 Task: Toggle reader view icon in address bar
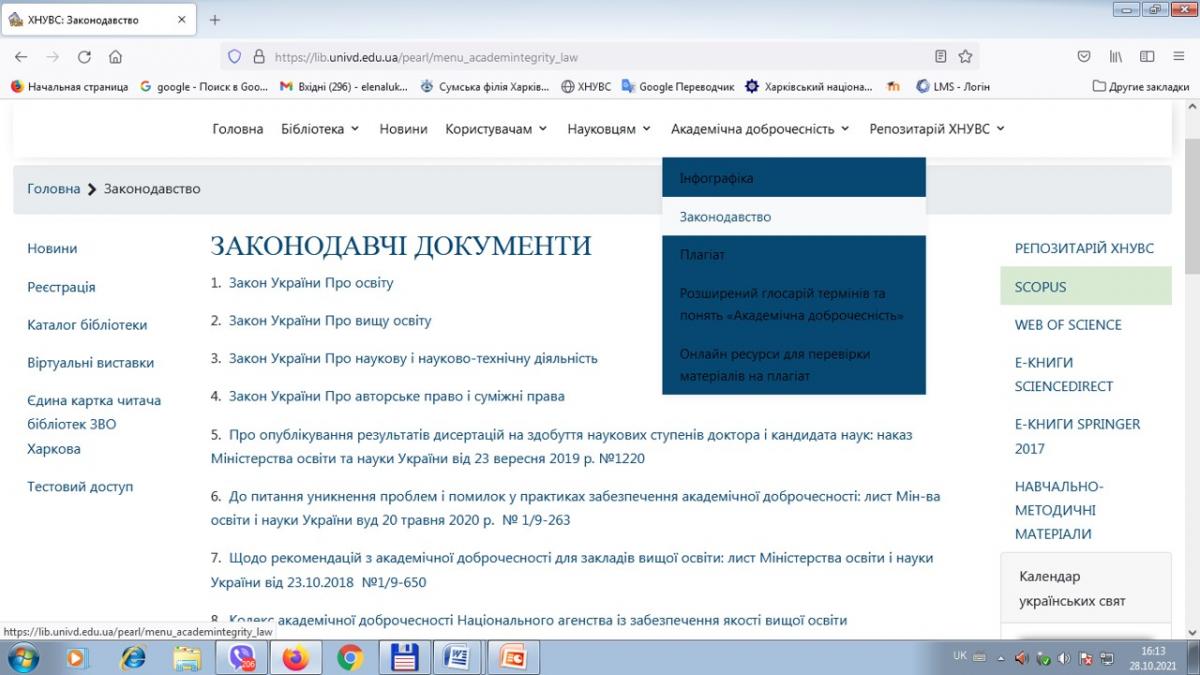[x=941, y=57]
